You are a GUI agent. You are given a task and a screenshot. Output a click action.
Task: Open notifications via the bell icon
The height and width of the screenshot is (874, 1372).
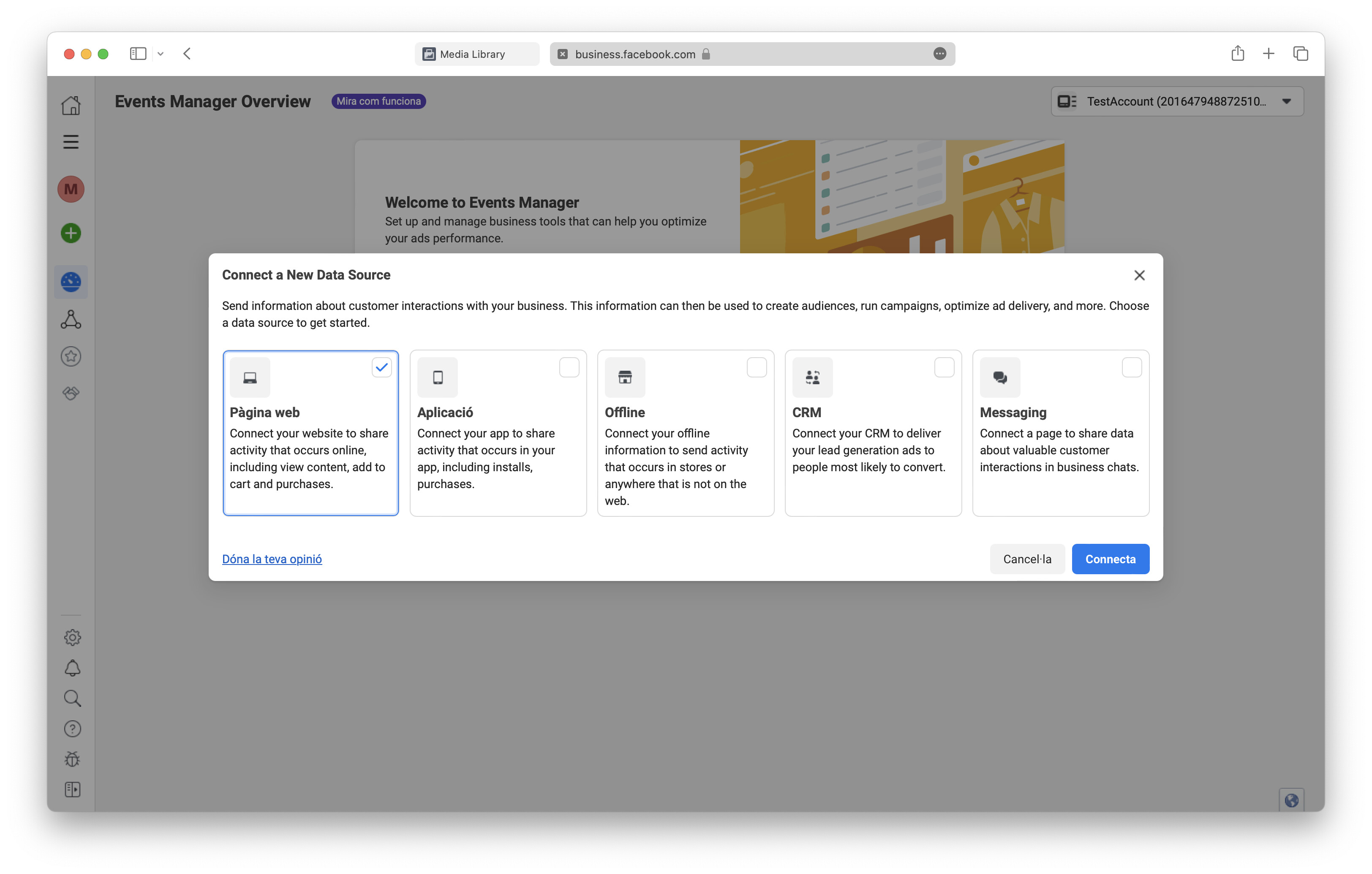[x=72, y=667]
